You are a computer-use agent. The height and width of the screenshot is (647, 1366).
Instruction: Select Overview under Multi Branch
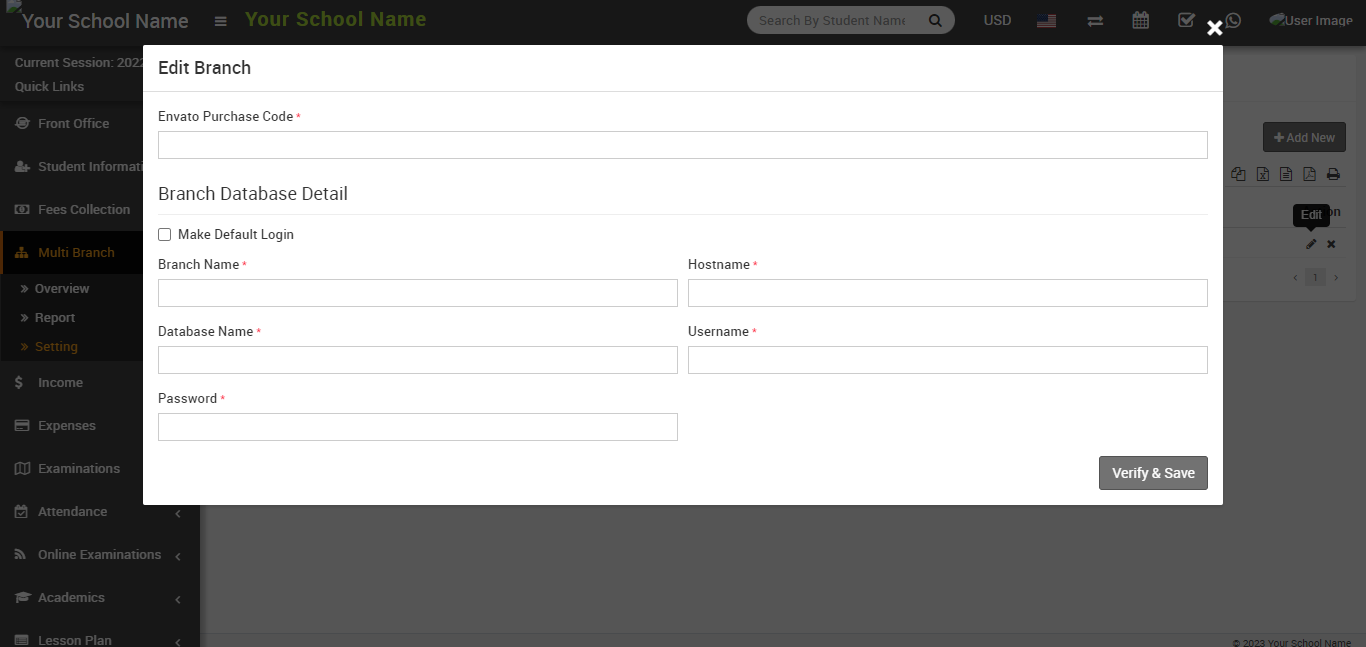pyautogui.click(x=62, y=288)
